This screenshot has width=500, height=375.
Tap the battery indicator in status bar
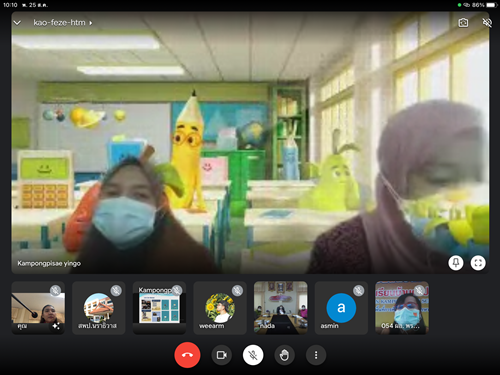[492, 5]
